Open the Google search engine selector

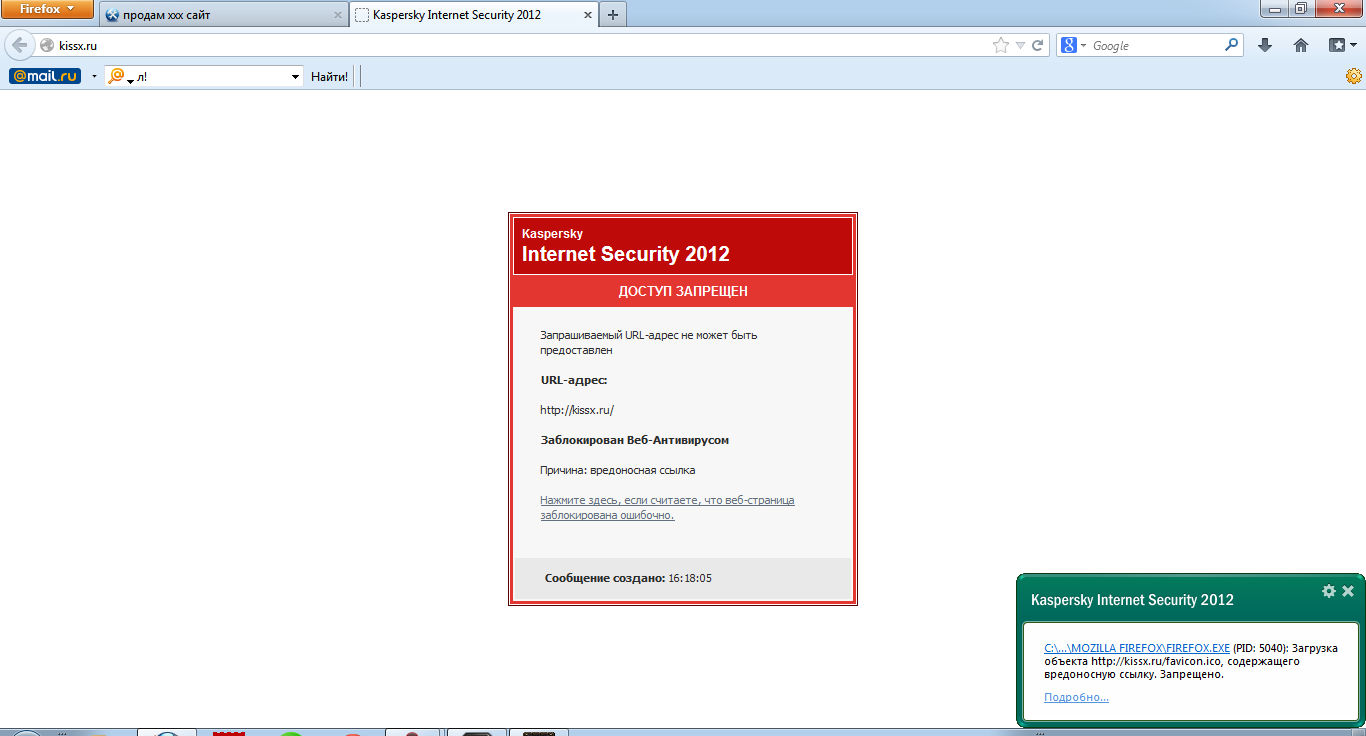point(1073,45)
